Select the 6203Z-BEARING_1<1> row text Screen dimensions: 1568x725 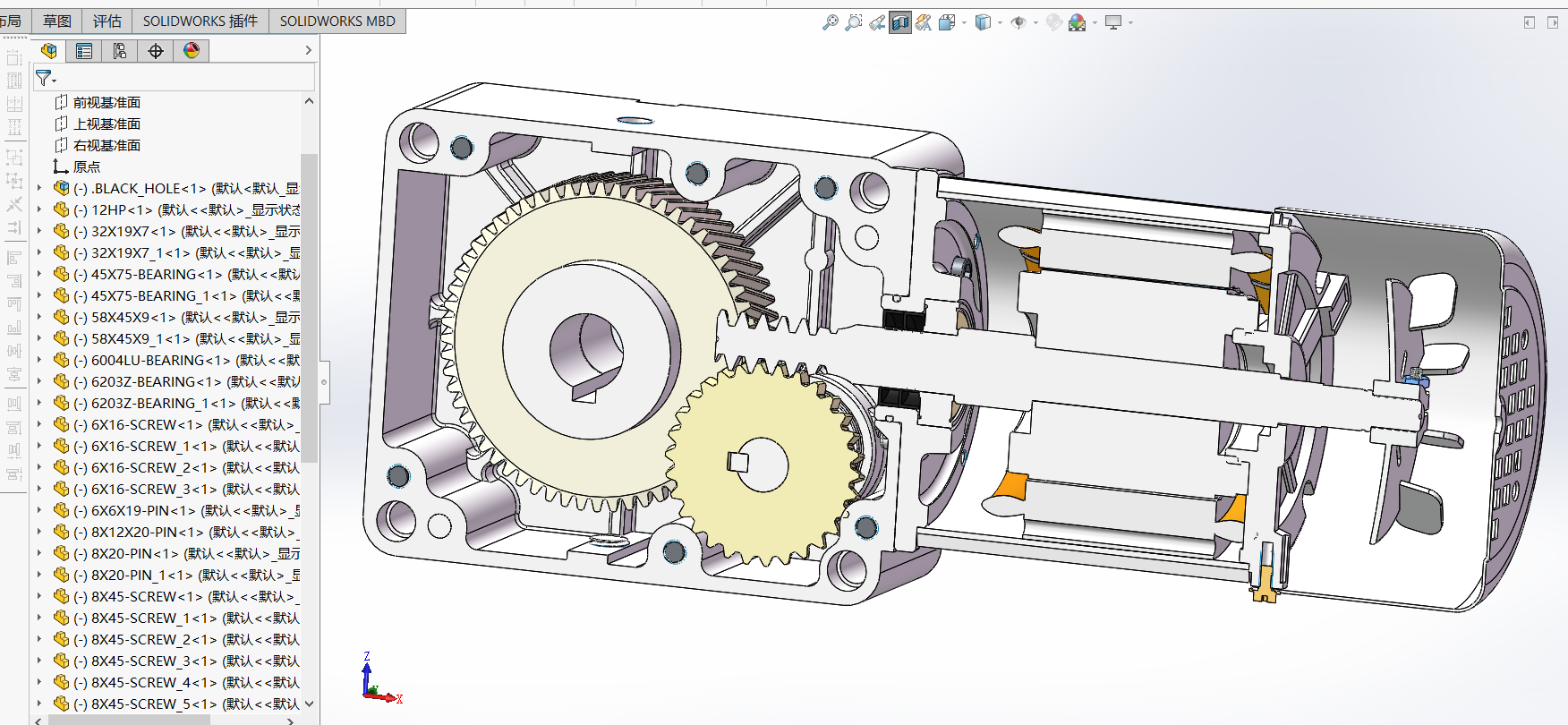pos(186,404)
